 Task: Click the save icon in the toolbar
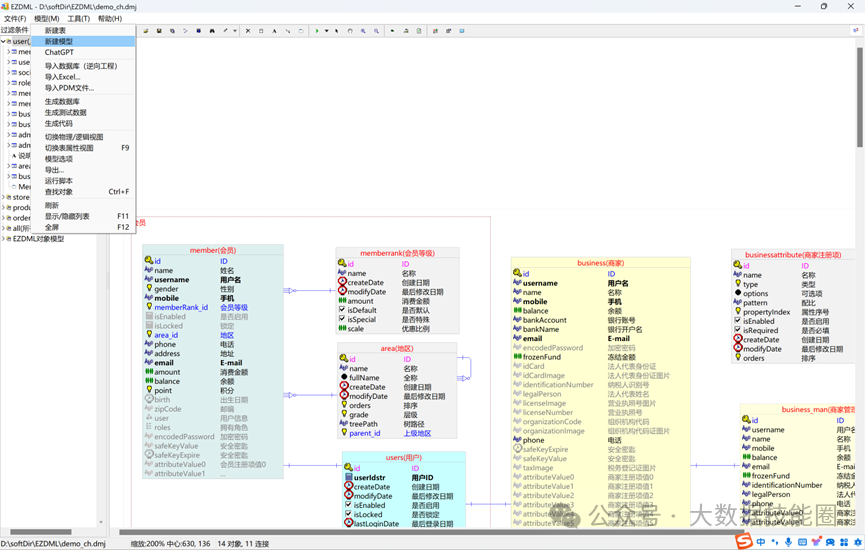(x=159, y=31)
